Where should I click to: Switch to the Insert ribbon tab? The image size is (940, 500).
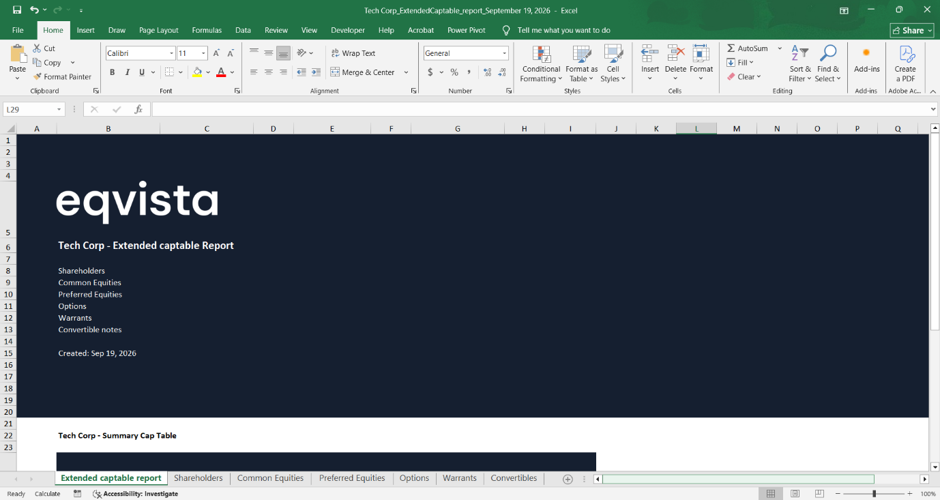(x=86, y=30)
